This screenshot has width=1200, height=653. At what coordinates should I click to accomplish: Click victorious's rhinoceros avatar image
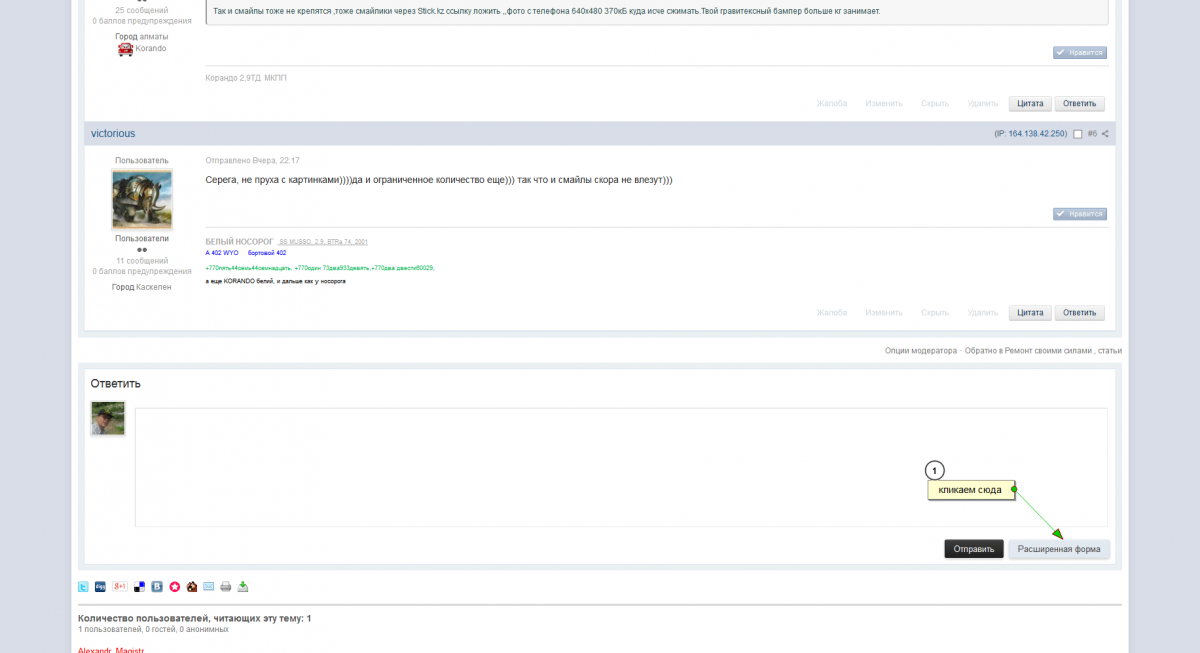click(x=142, y=200)
